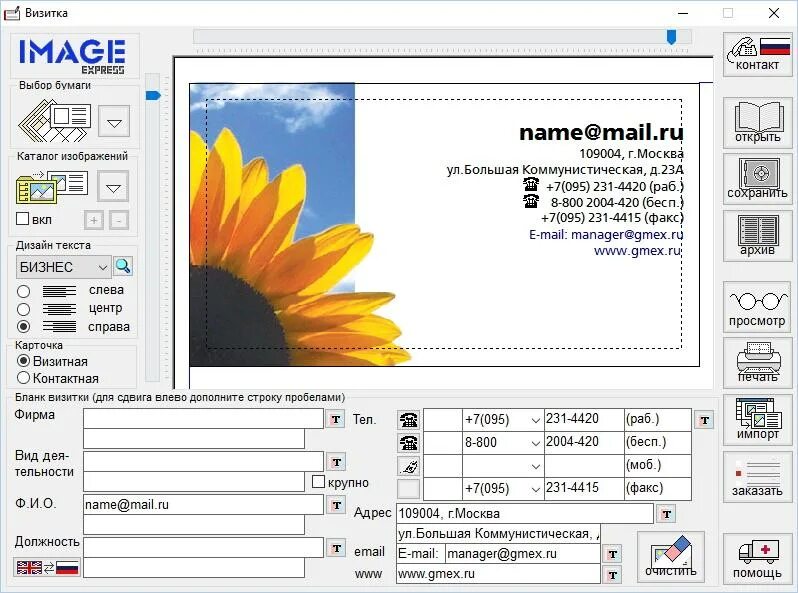Click the IMAGE EXPRESS logo
This screenshot has width=798, height=593.
(74, 55)
